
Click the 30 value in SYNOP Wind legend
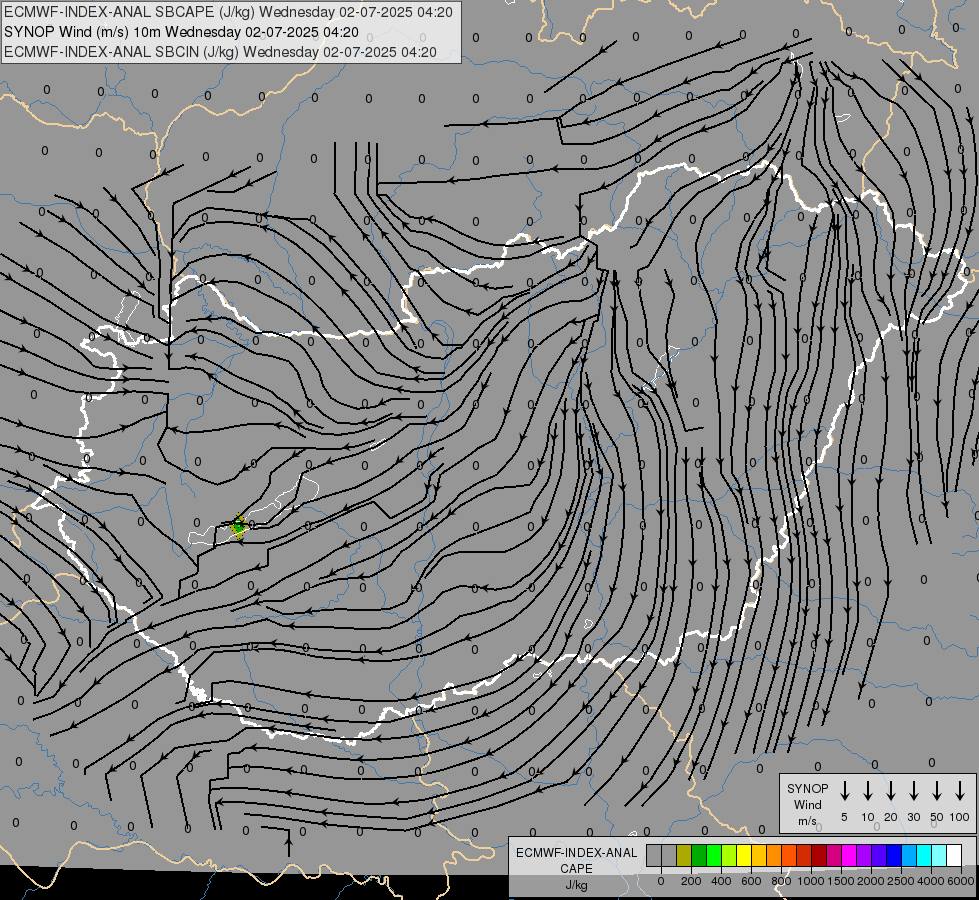click(913, 817)
